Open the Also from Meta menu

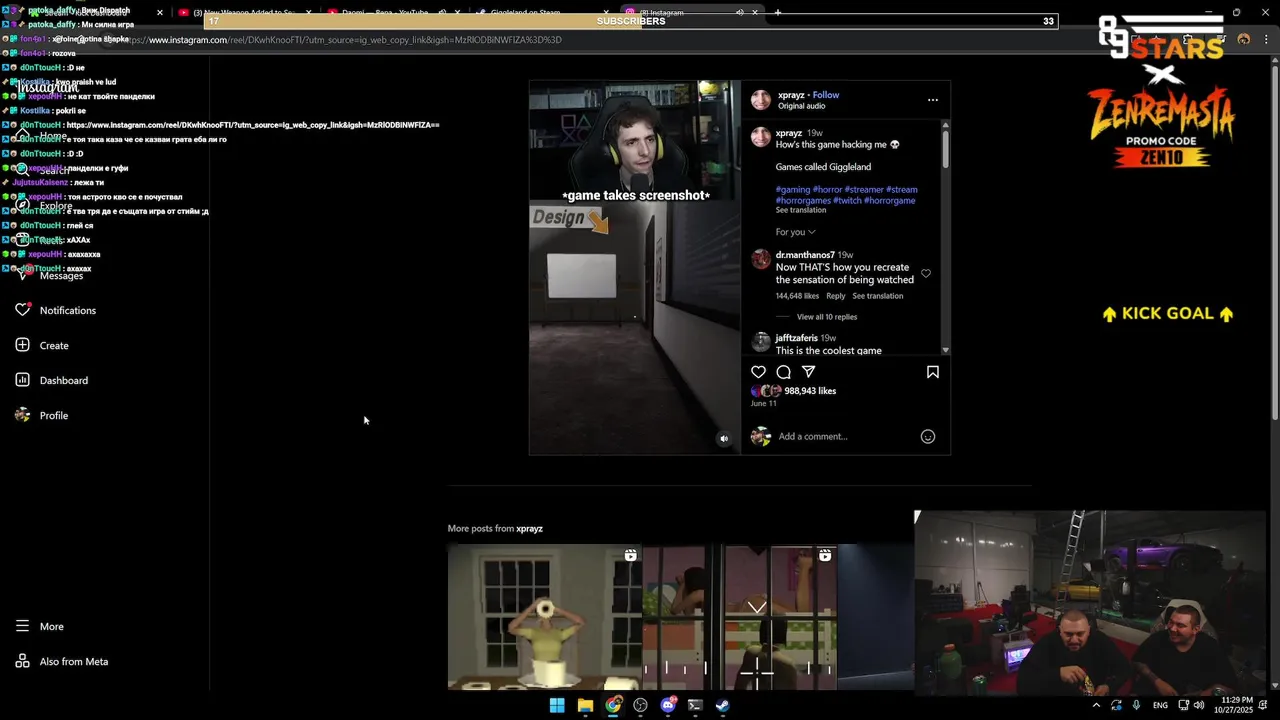(62, 661)
